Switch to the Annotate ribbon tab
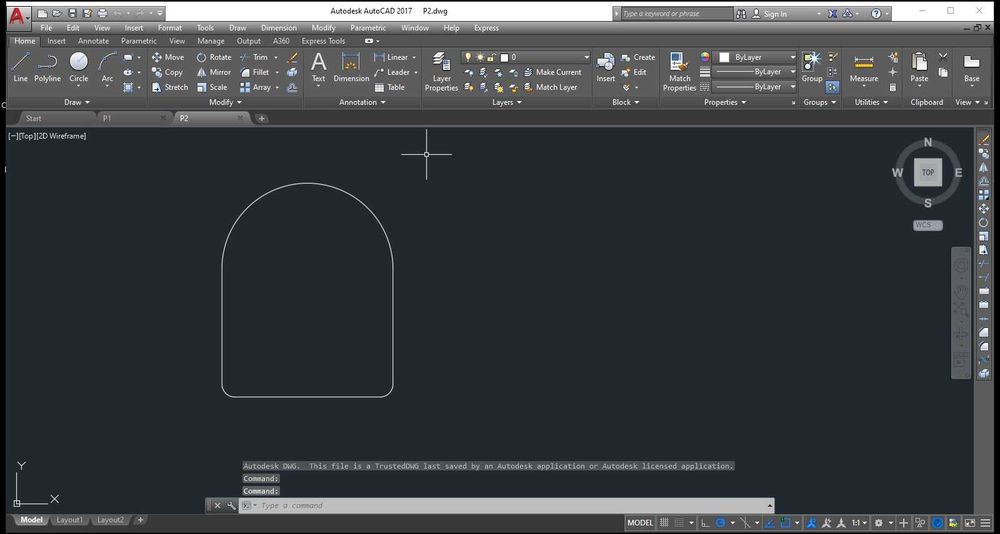This screenshot has height=534, width=1000. tap(93, 41)
